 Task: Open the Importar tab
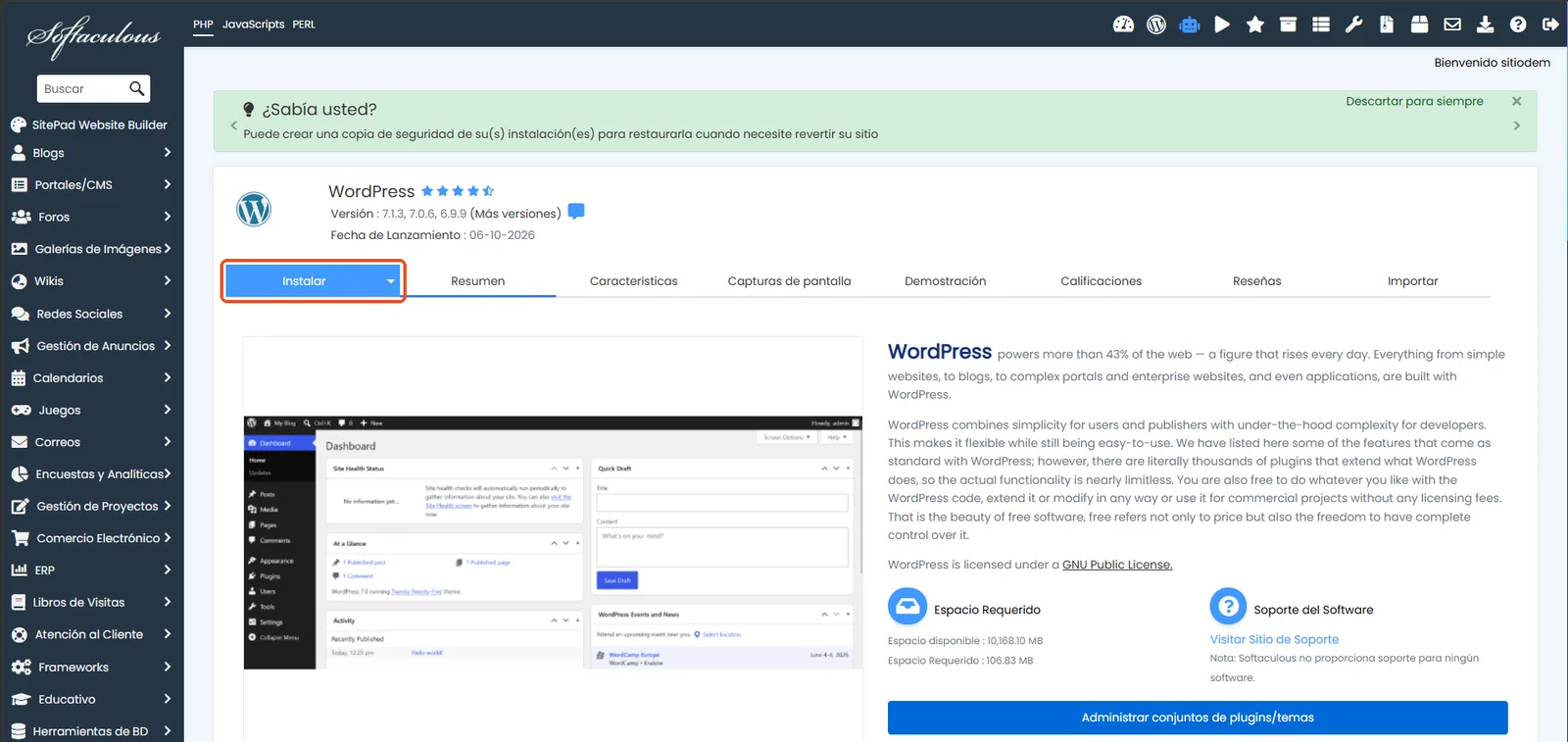tap(1413, 281)
